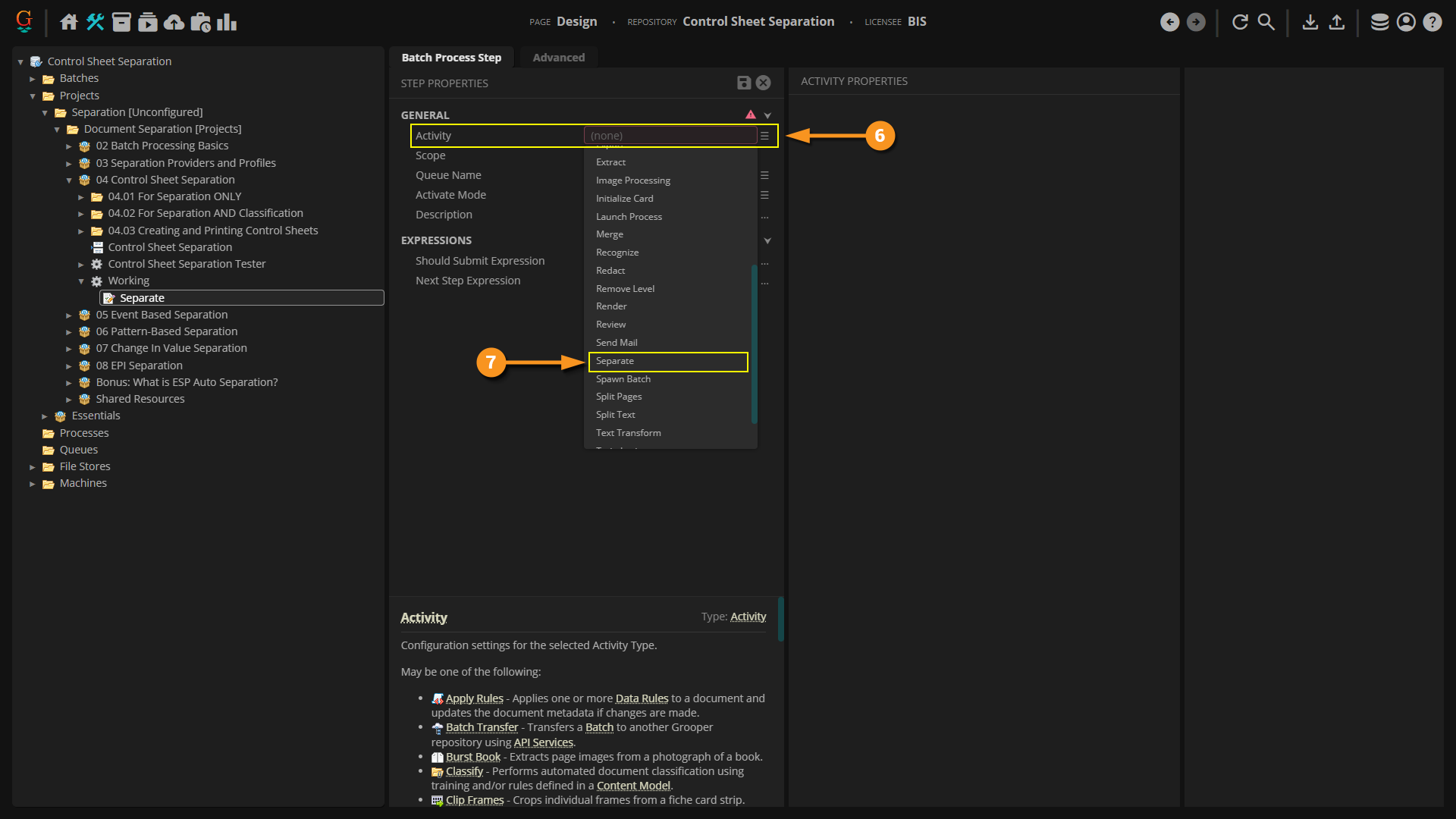Follow the Content Model link

click(x=633, y=786)
